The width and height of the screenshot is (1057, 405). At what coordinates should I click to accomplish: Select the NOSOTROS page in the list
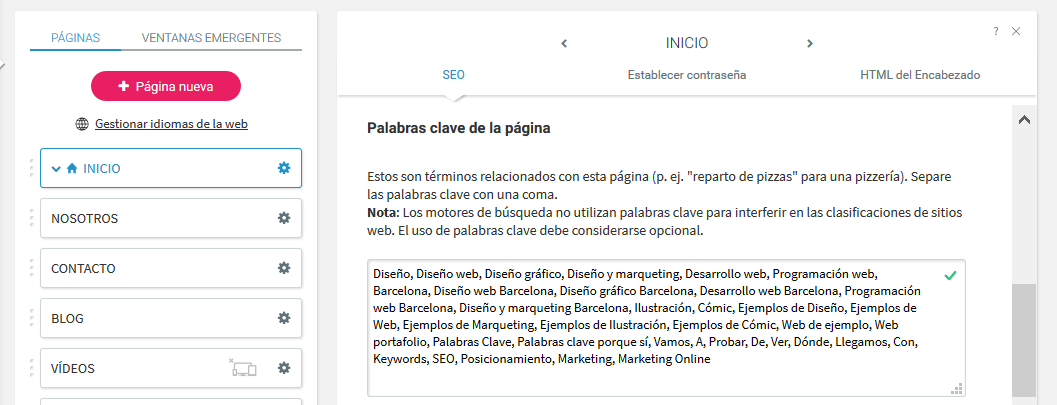(x=150, y=218)
